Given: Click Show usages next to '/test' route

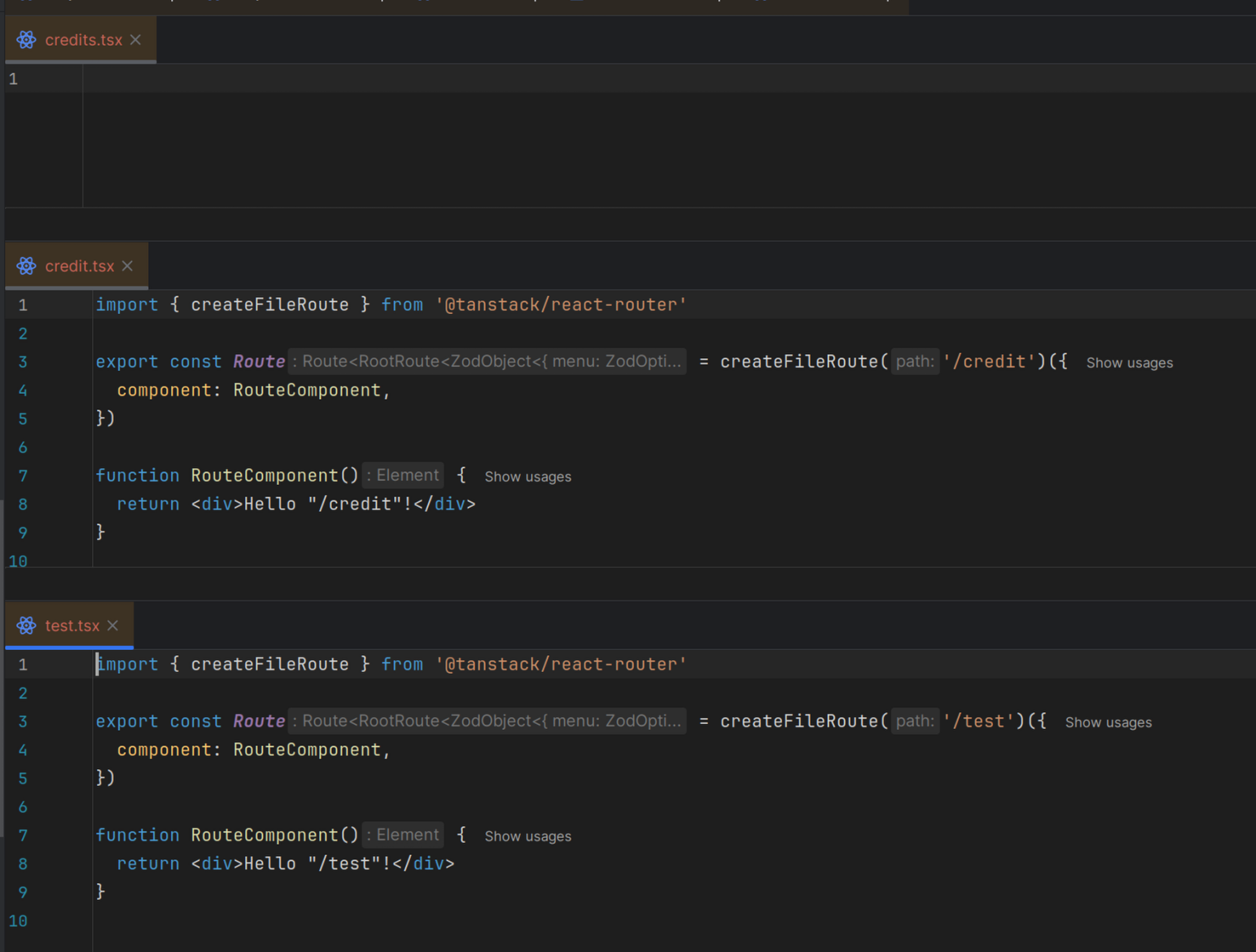Looking at the screenshot, I should pos(1108,723).
